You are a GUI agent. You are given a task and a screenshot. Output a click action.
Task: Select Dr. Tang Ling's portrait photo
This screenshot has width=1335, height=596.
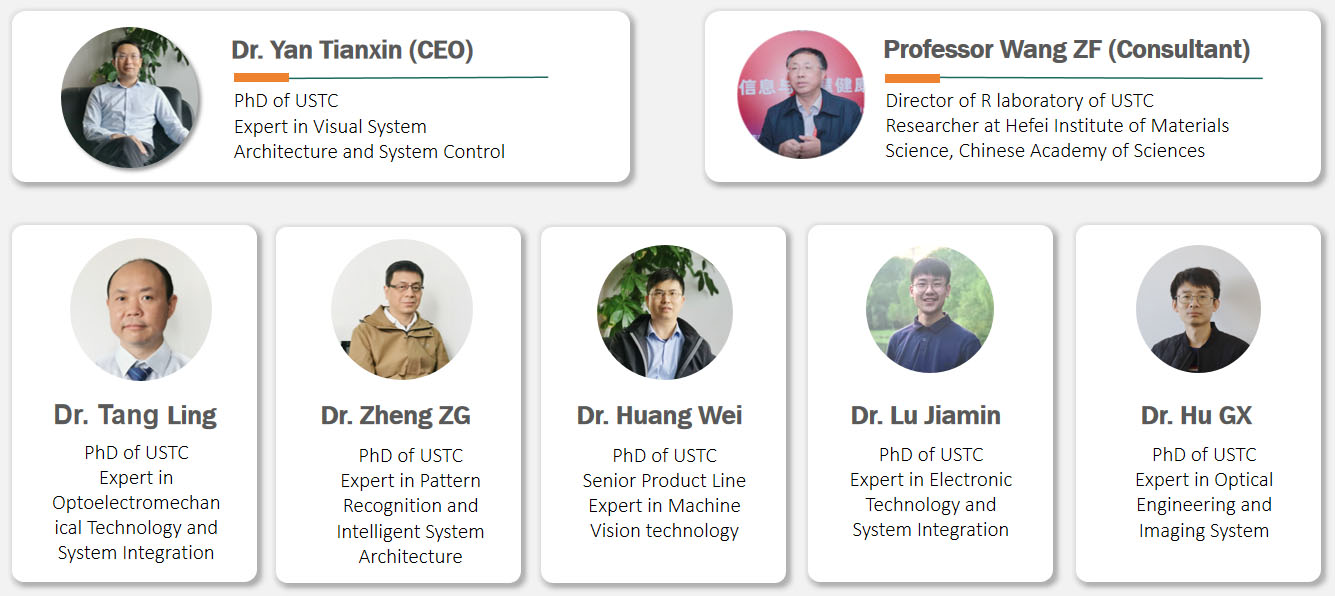141,309
